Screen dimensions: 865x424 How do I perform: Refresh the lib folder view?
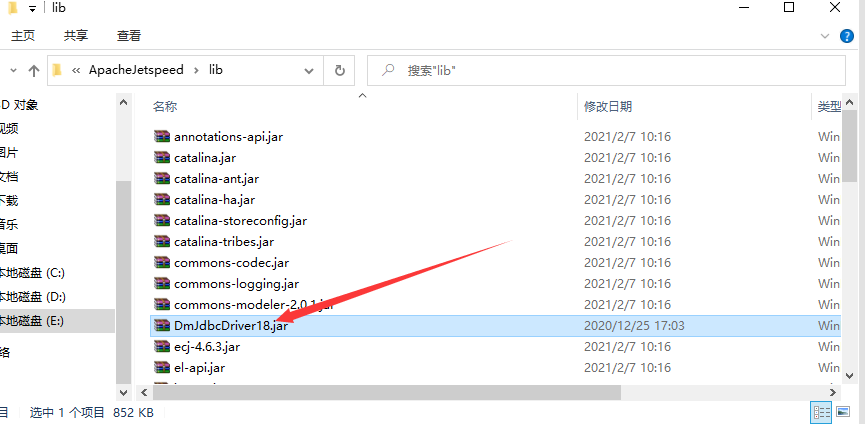tap(340, 71)
